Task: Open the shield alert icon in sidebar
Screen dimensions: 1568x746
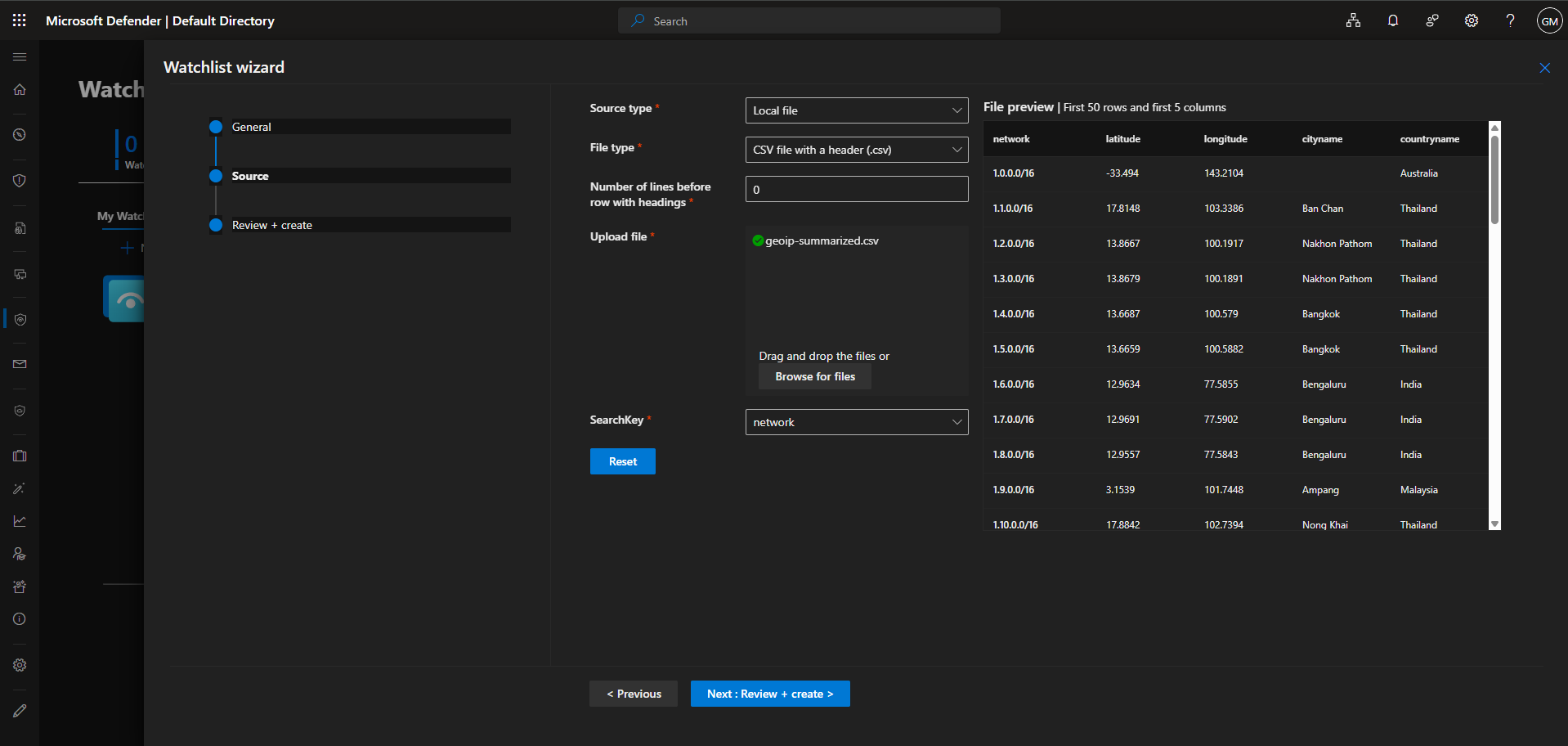Action: click(20, 181)
